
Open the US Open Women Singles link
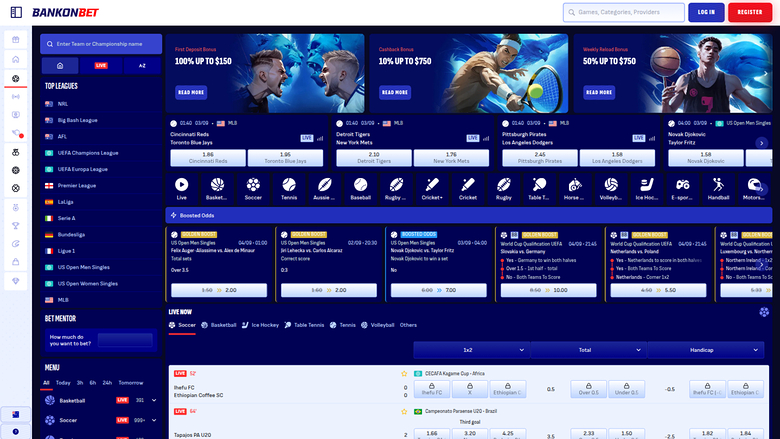pyautogui.click(x=88, y=283)
